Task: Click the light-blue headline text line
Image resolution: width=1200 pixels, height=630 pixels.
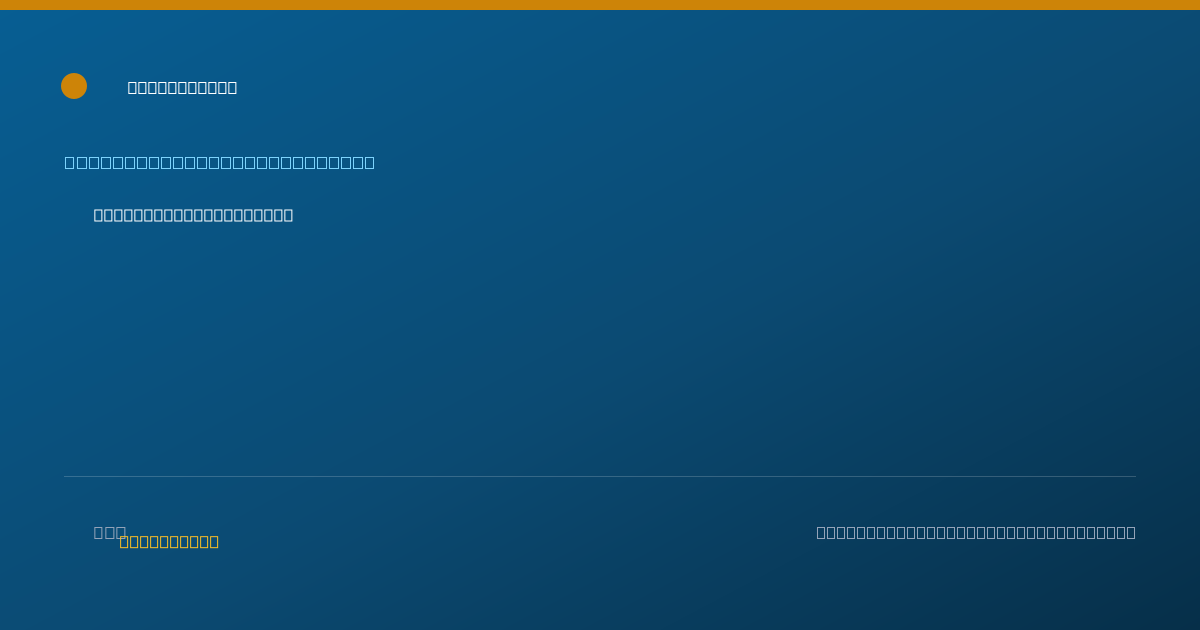Action: 220,162
